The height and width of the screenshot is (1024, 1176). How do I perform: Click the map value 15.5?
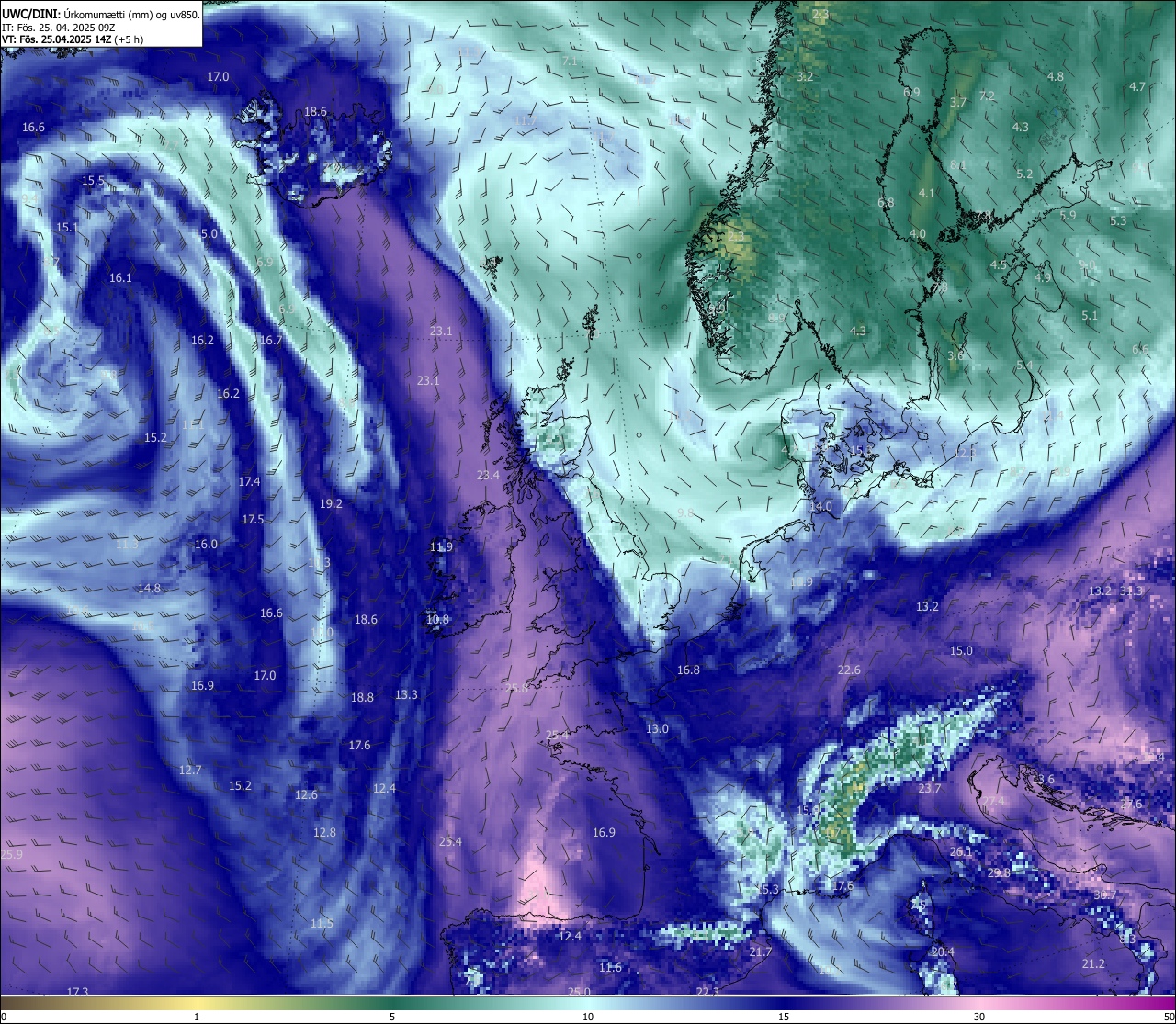coord(93,181)
